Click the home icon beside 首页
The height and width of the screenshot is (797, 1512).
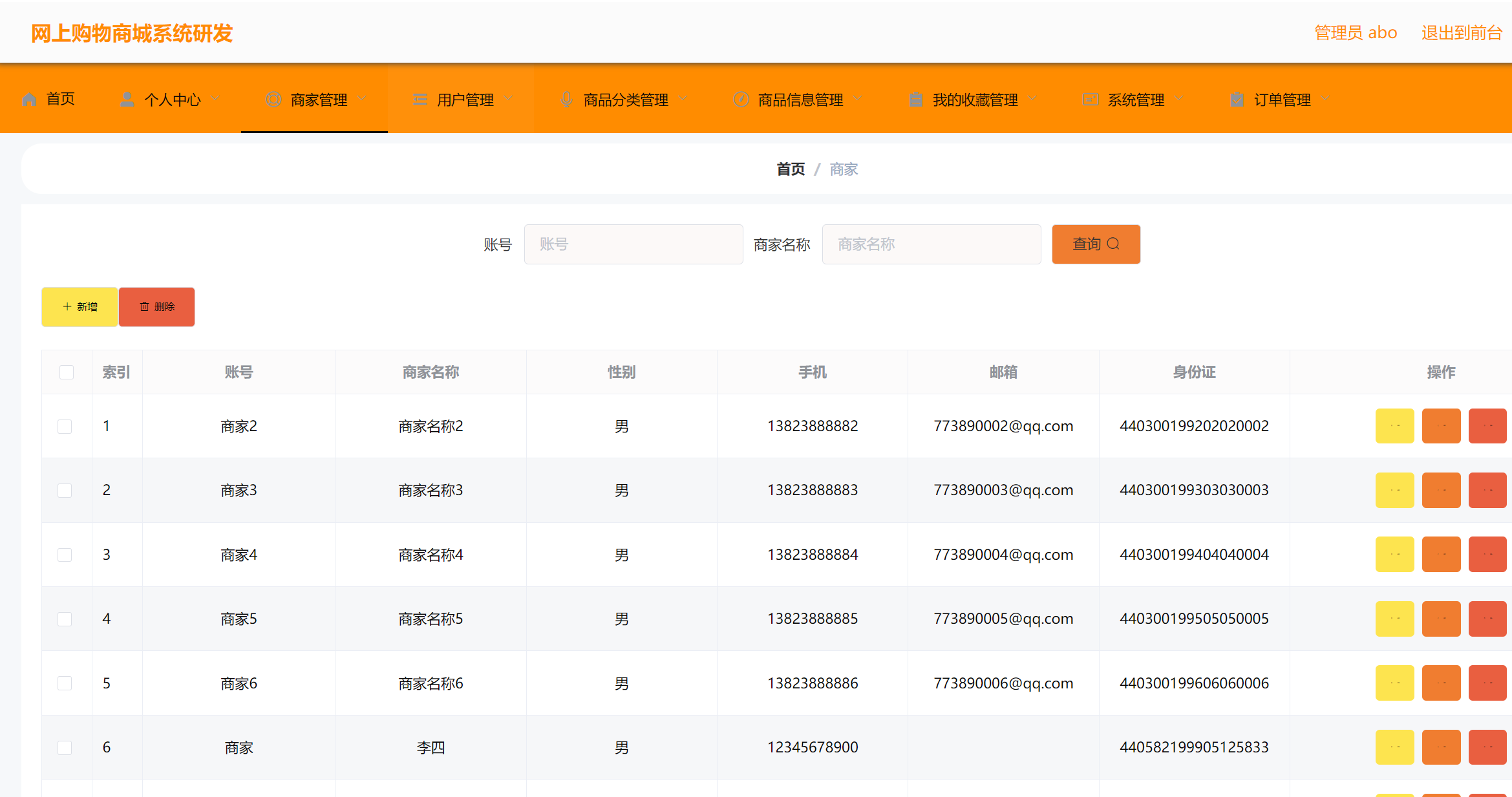click(29, 98)
